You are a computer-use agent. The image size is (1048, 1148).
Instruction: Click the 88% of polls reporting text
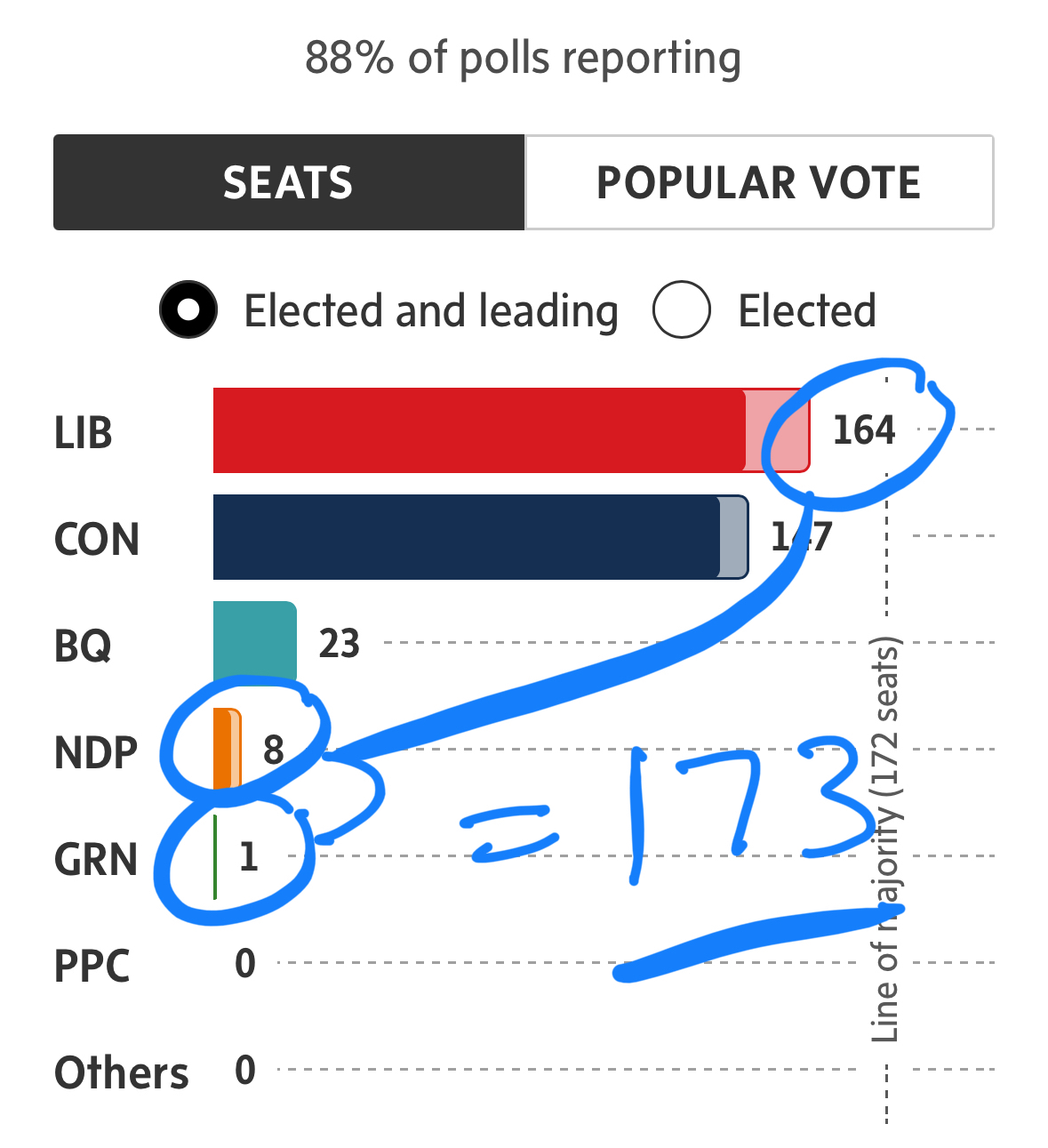(x=523, y=59)
